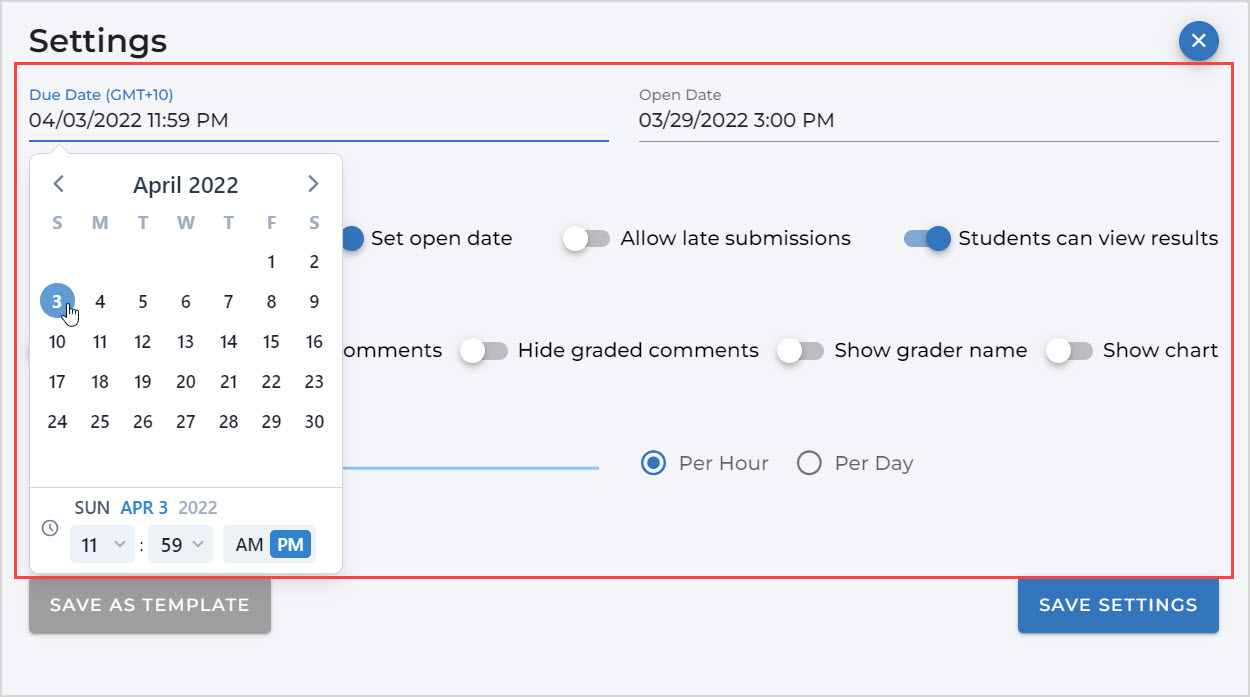Go to previous month in calendar
This screenshot has width=1250, height=697.
tap(58, 184)
